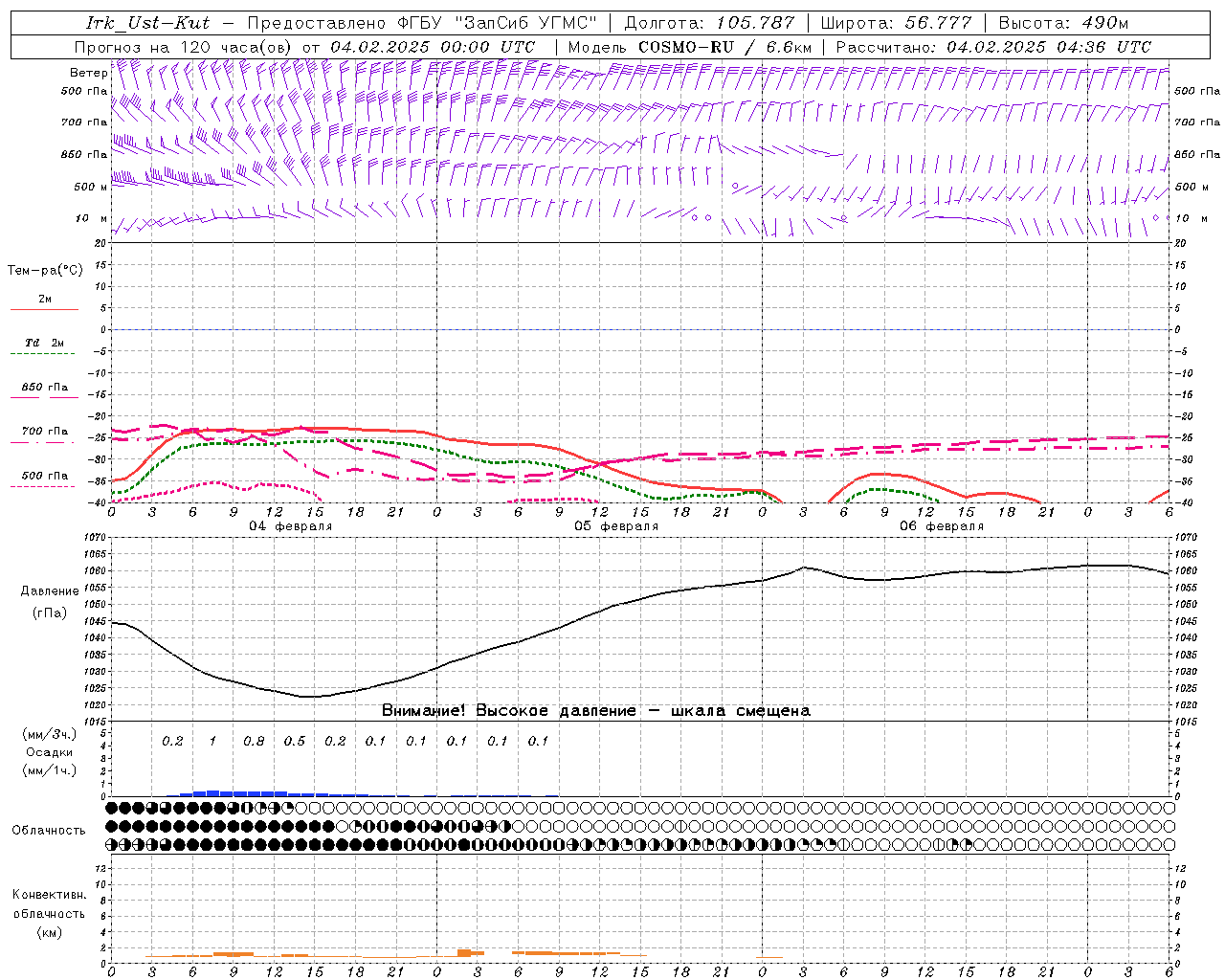
Task: Select the 05 февраля date marker
Action: coord(616,526)
